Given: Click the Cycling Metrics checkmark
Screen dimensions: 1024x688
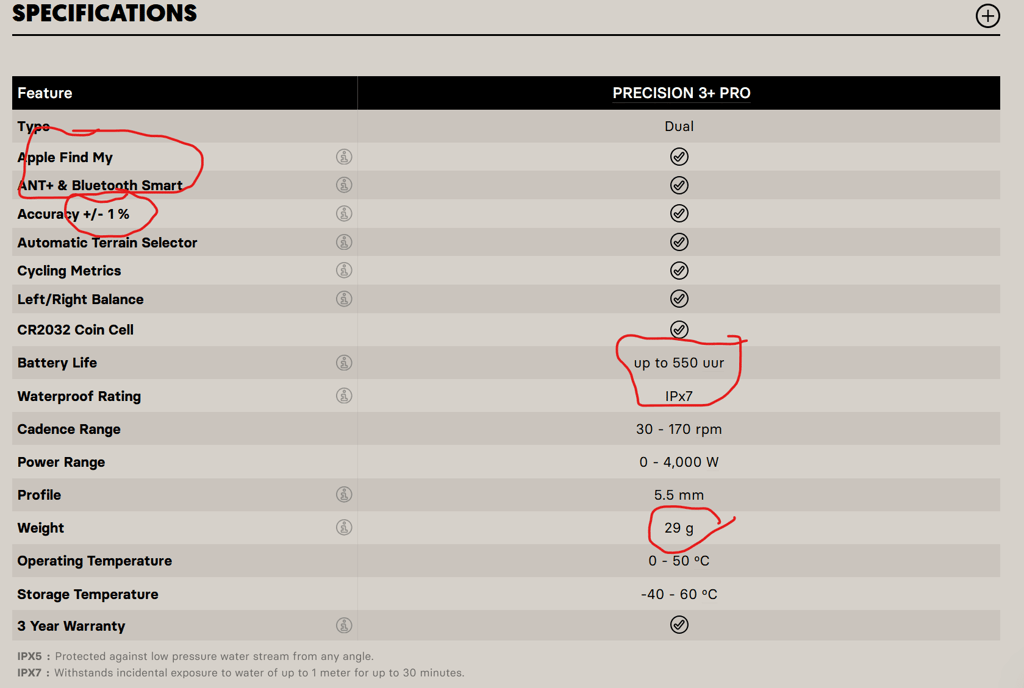Looking at the screenshot, I should 679,269.
